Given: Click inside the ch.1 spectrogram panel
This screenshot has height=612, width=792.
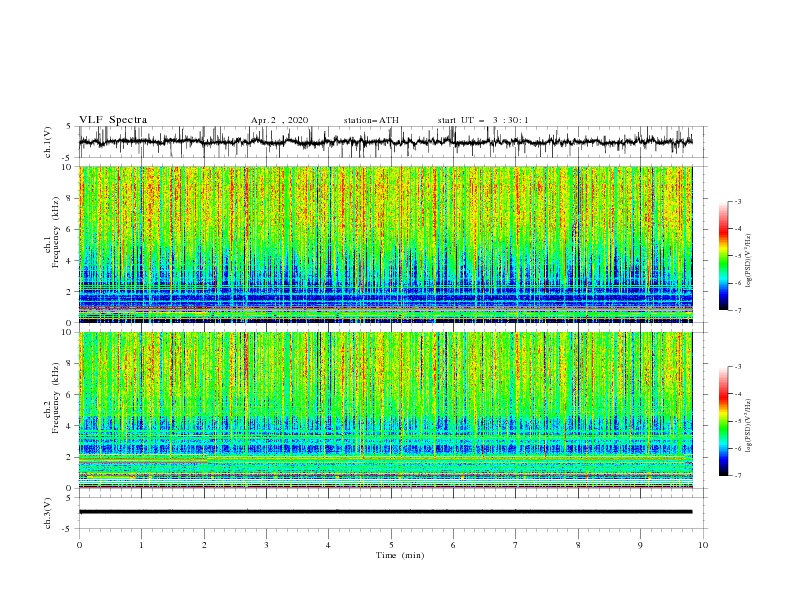Looking at the screenshot, I should [385, 244].
